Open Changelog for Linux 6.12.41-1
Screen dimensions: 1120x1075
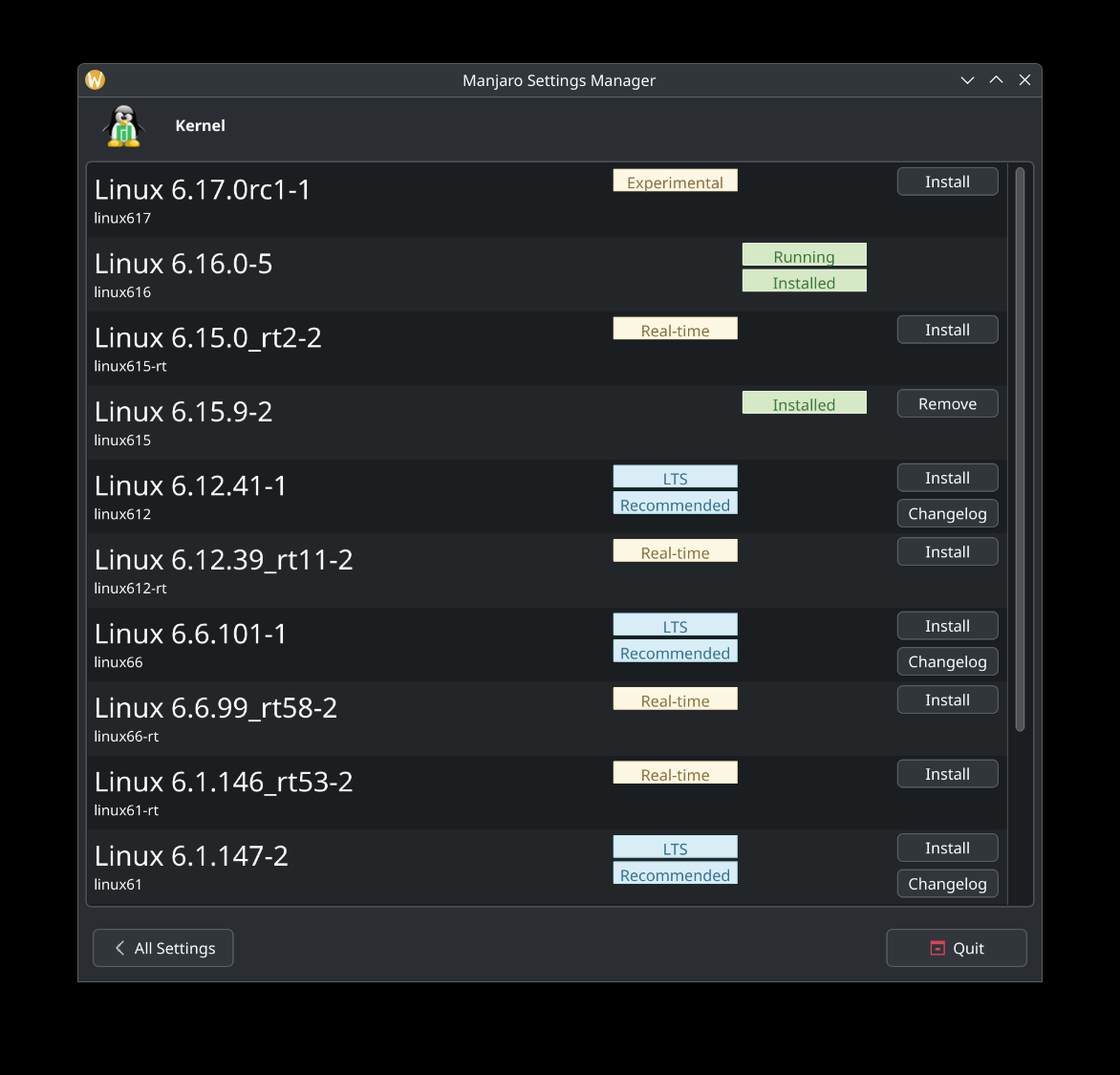tap(947, 514)
